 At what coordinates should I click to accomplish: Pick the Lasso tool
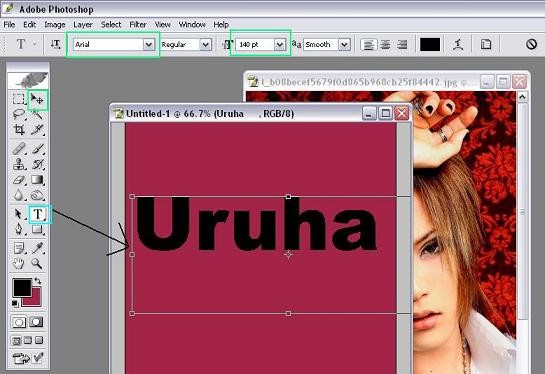tap(19, 114)
